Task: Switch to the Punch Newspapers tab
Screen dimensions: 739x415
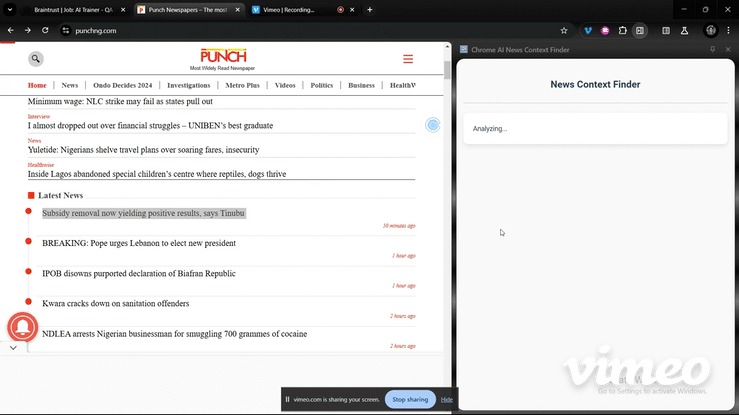Action: pos(188,9)
